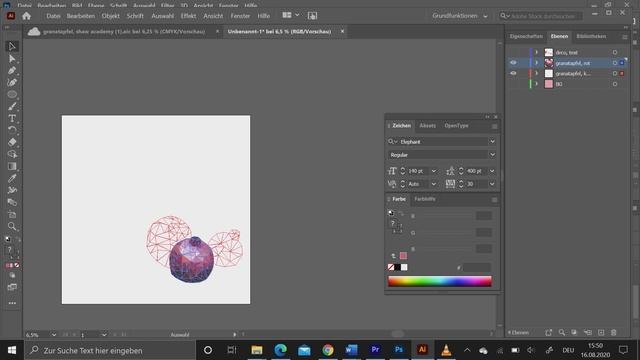Viewport: 640px width, 360px height.
Task: Select the Zoom tool magnifier
Action: coord(12,226)
